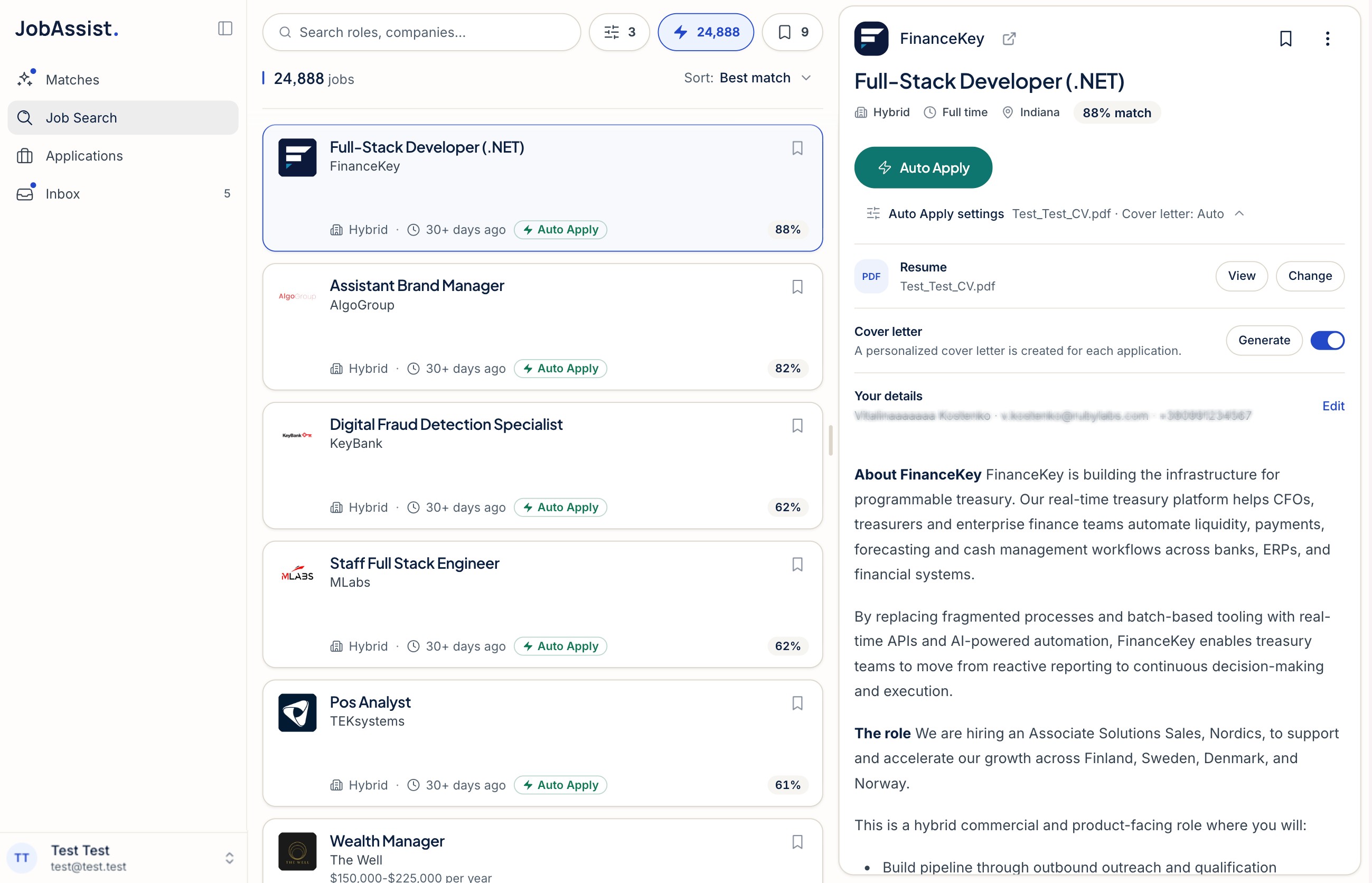View the Test_Test_CV.pdf resume
Screen dimensions: 1372x883
click(x=1241, y=276)
